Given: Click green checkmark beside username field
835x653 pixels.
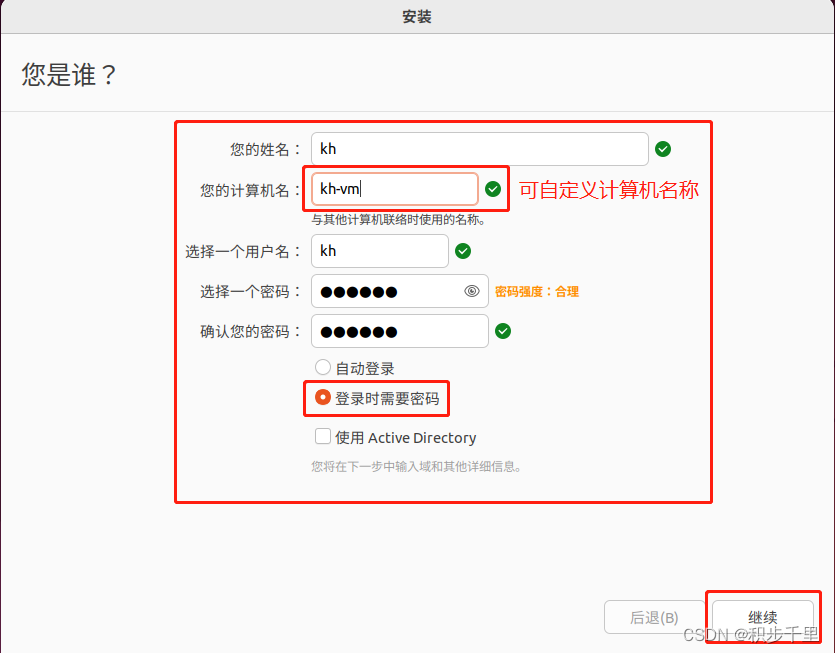Looking at the screenshot, I should coord(463,251).
